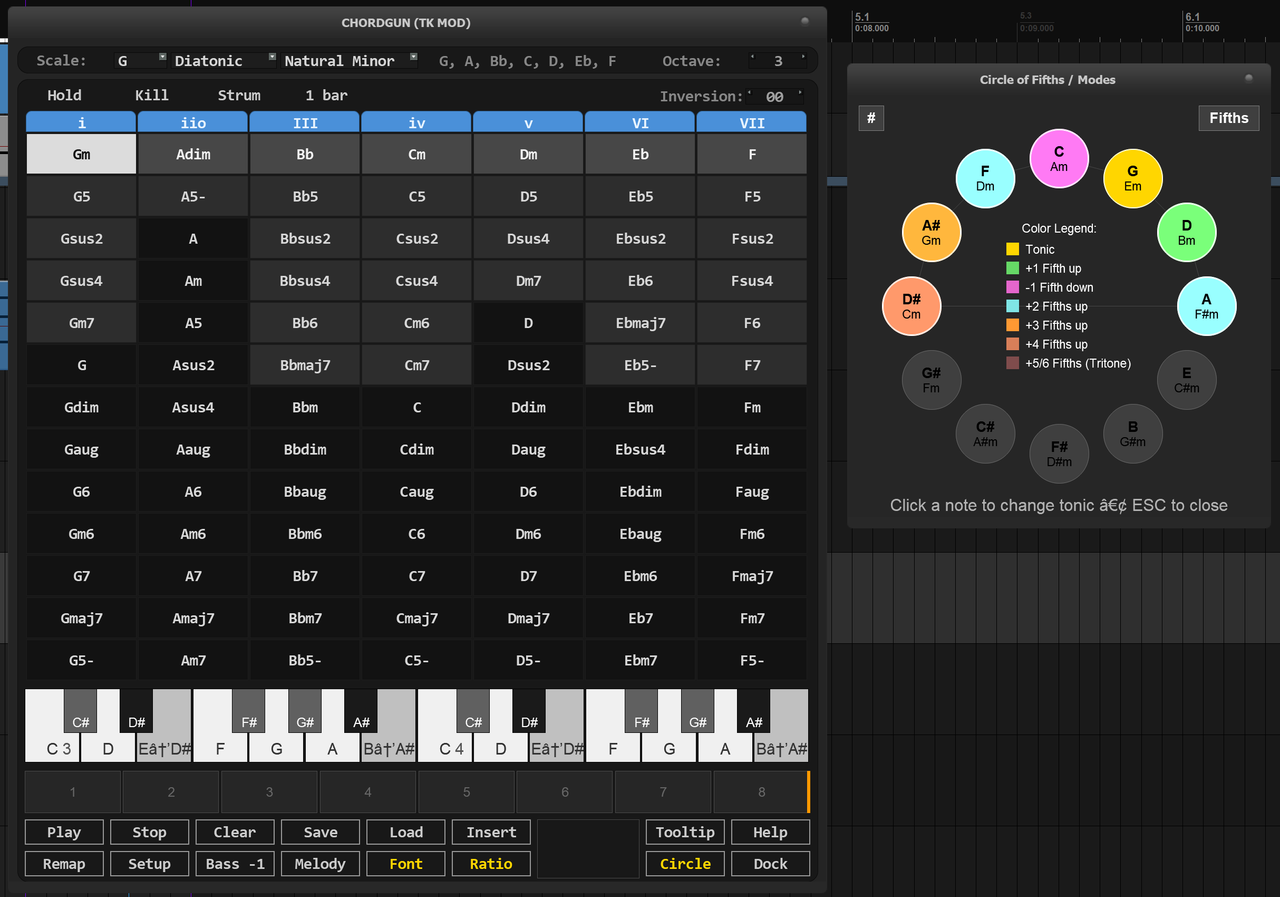The width and height of the screenshot is (1280, 897).
Task: Click the 1 bar length setting
Action: pyautogui.click(x=326, y=96)
